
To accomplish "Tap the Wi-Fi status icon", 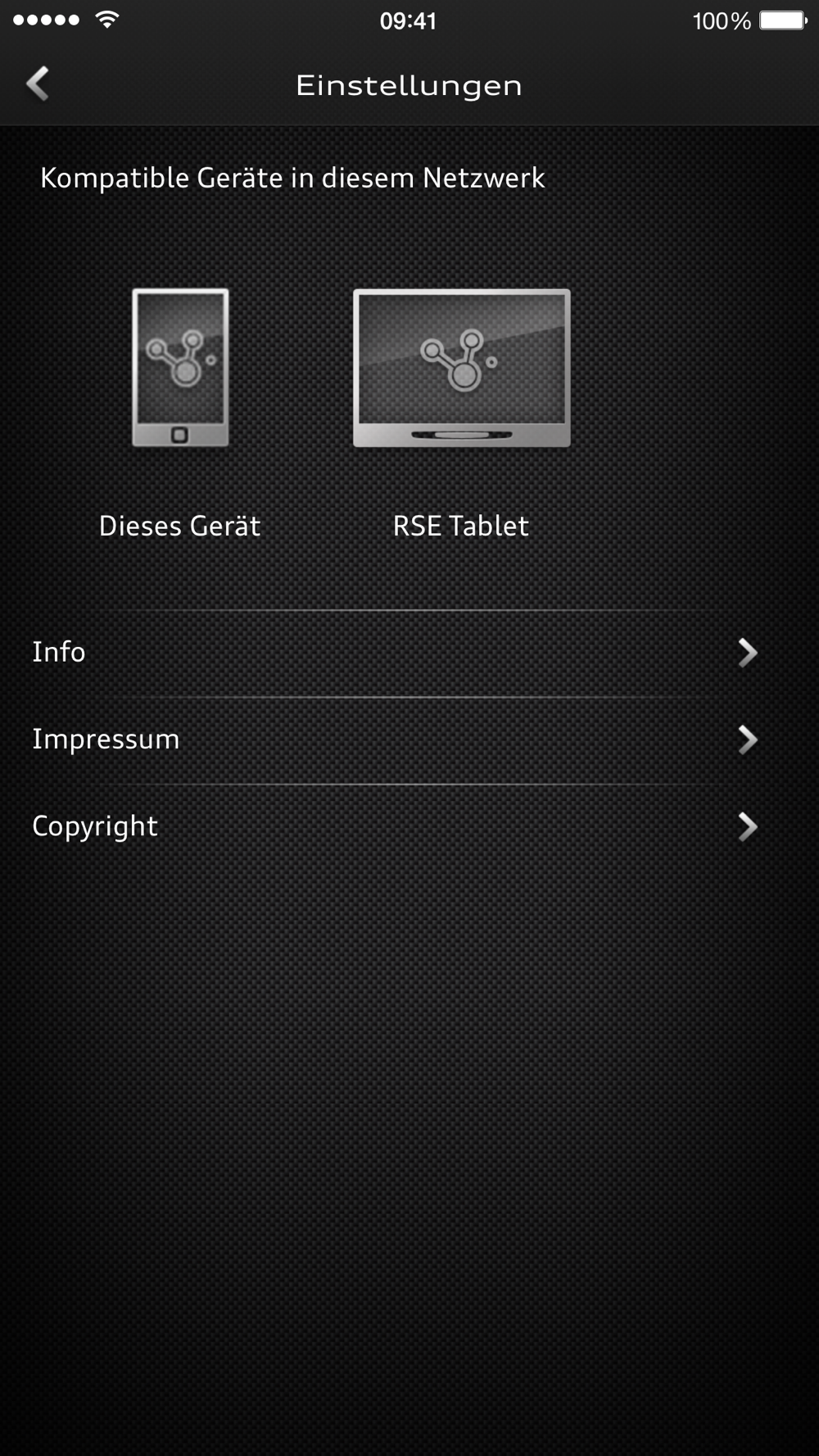I will click(x=106, y=20).
